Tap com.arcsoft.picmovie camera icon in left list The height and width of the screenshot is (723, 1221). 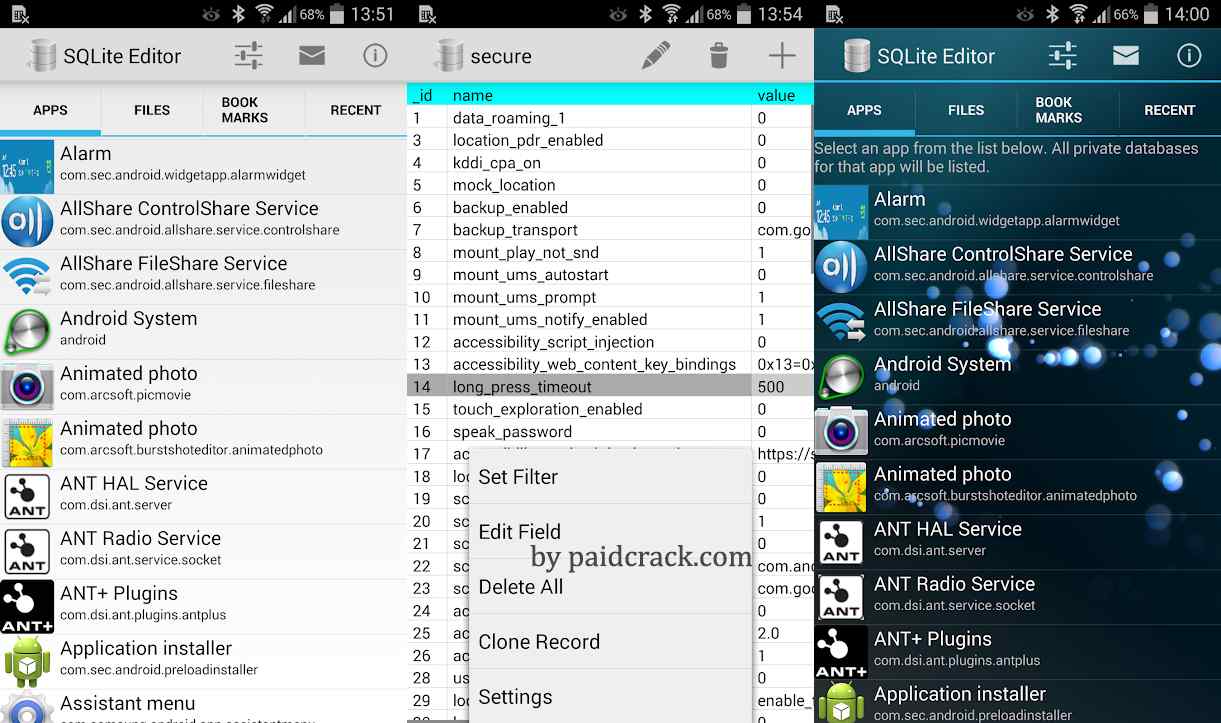click(27, 386)
